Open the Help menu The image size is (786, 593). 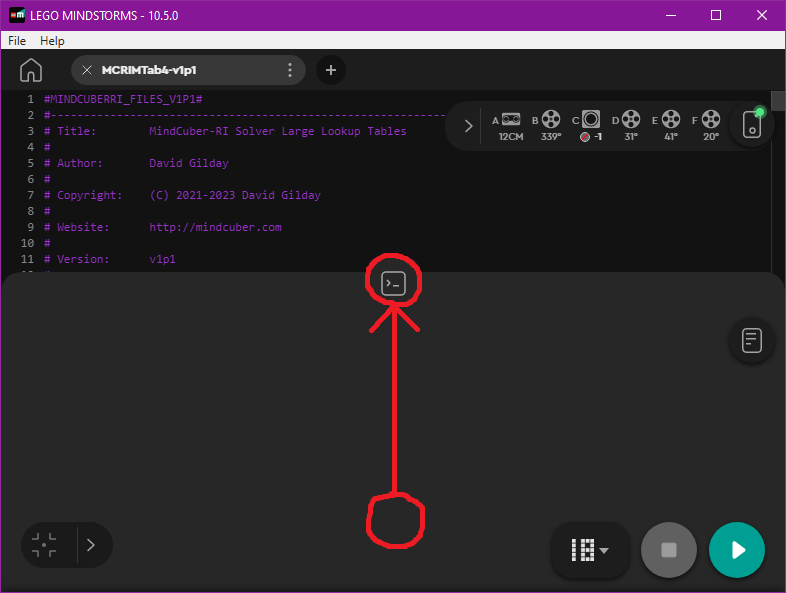click(x=52, y=41)
